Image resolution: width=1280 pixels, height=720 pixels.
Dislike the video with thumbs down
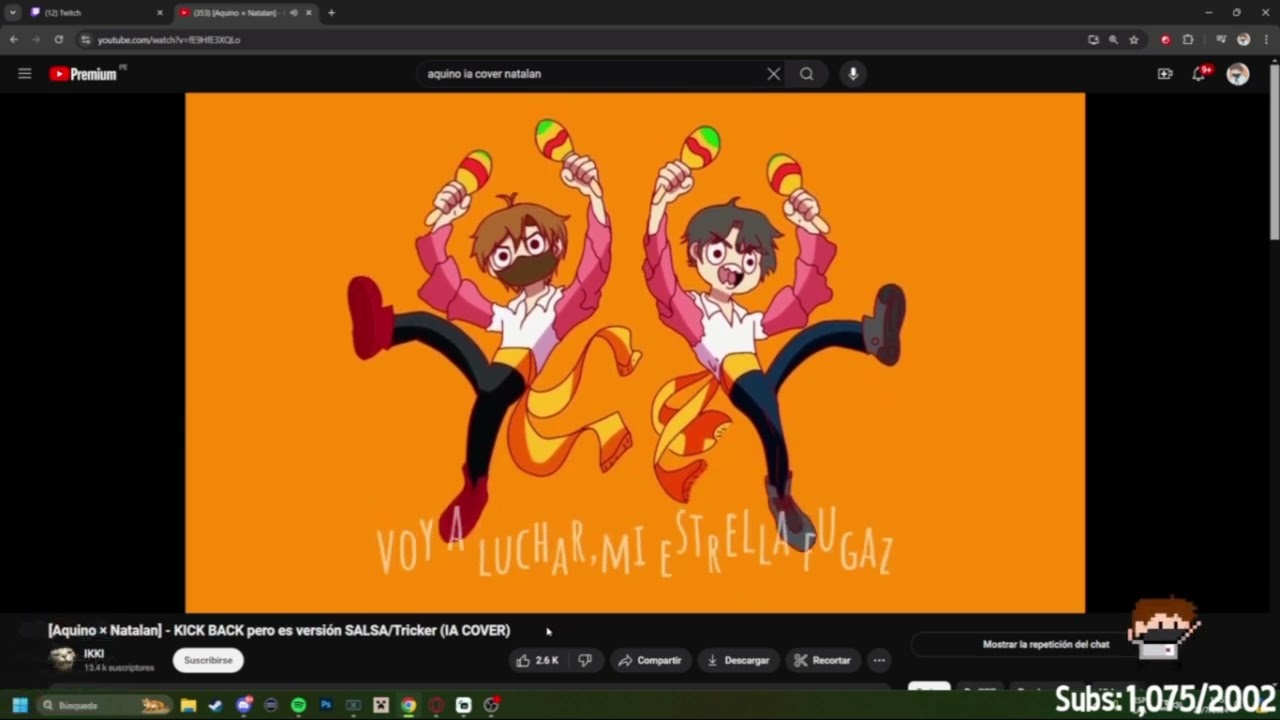coord(586,660)
